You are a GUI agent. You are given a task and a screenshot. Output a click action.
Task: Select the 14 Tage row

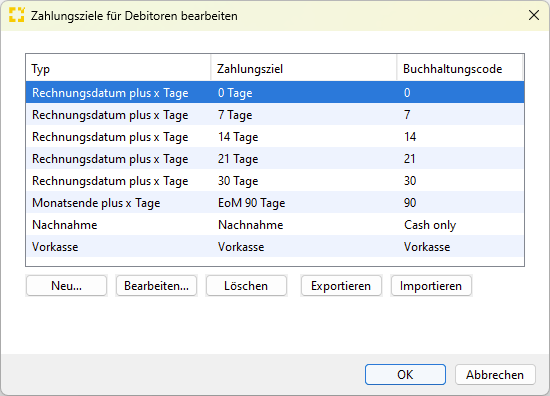tap(275, 137)
